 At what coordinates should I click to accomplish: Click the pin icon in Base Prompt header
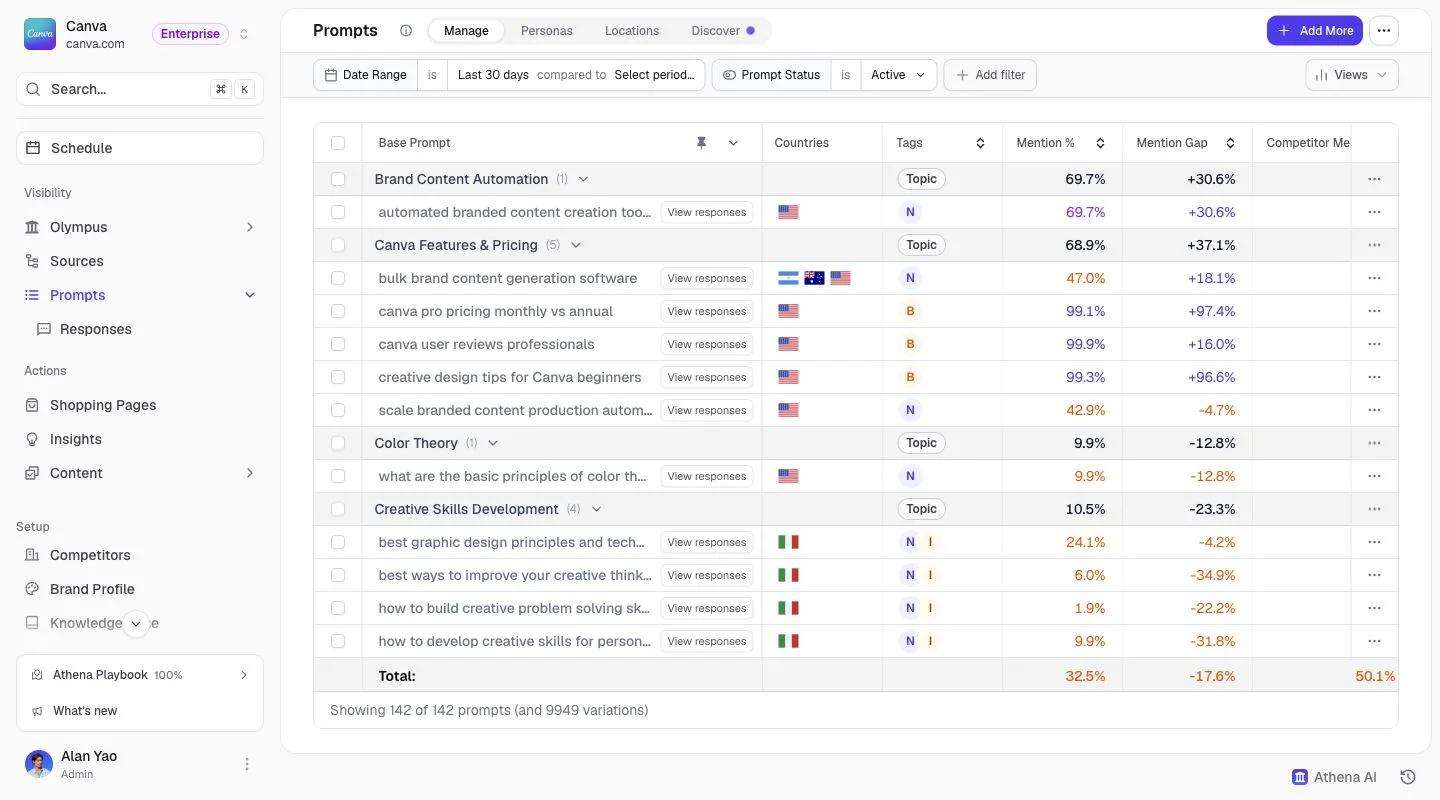pos(701,143)
